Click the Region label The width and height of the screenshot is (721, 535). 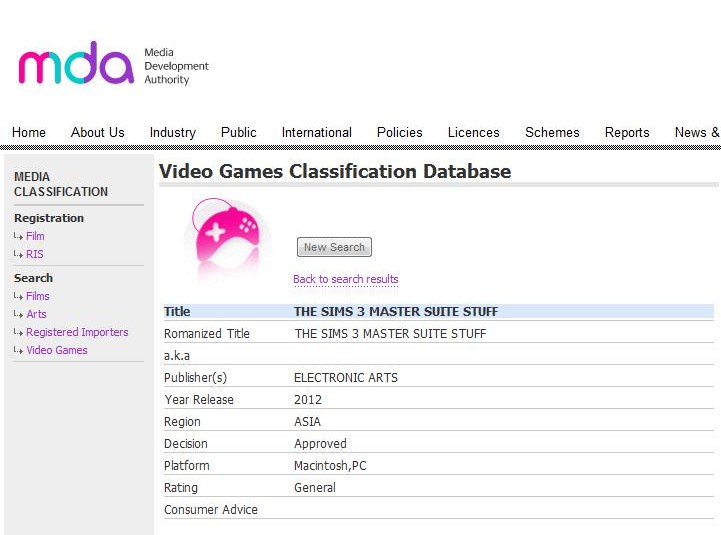pyautogui.click(x=182, y=422)
